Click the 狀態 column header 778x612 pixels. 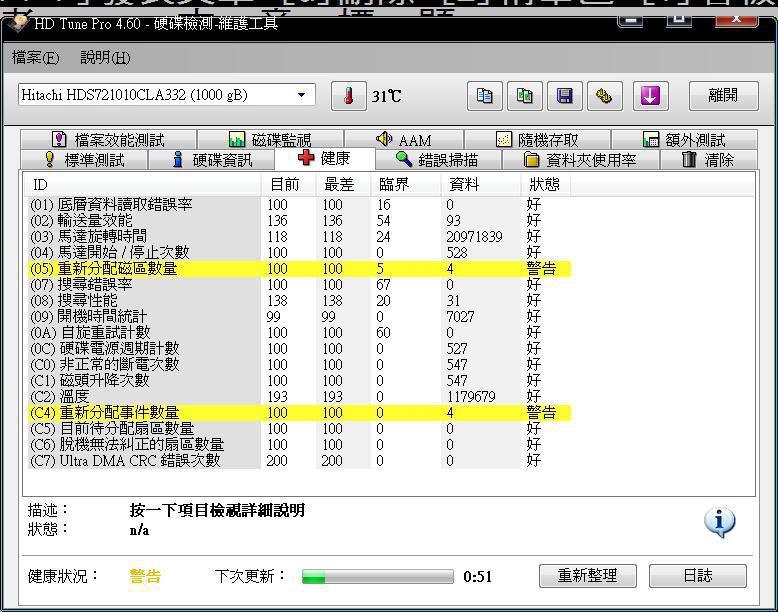point(545,185)
